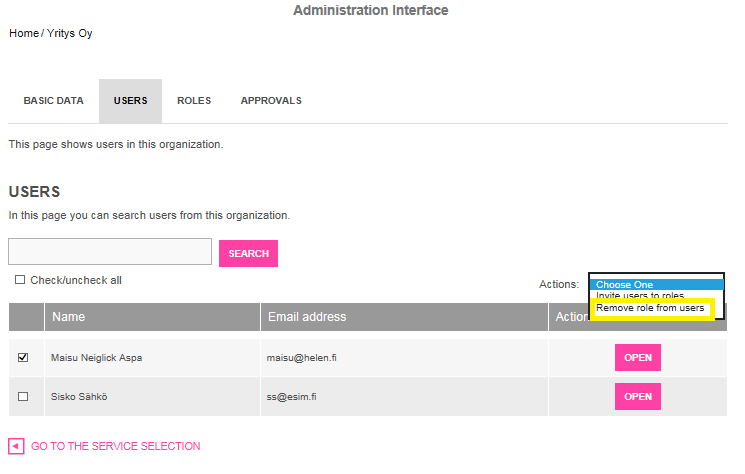Open Maisu Neiglick Aspa's user record

pyautogui.click(x=637, y=357)
